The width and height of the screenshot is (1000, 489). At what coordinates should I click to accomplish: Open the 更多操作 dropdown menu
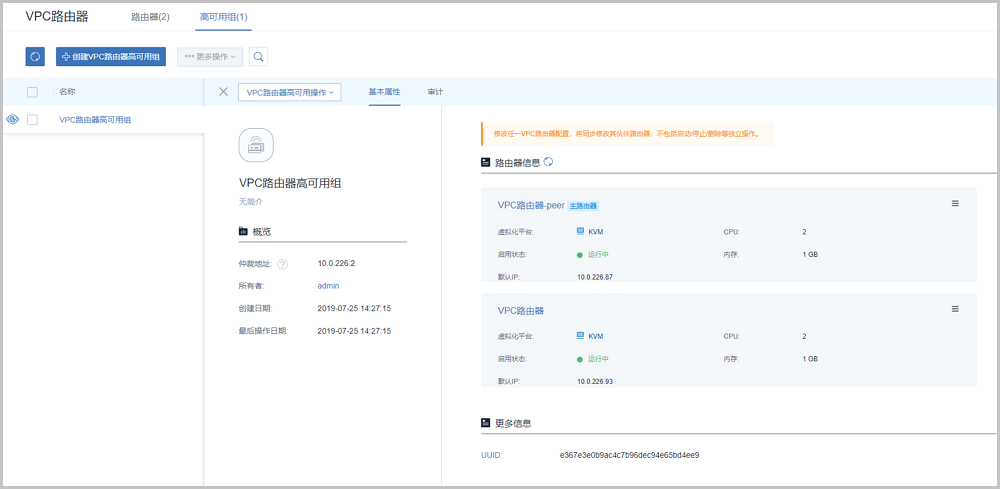coord(209,57)
